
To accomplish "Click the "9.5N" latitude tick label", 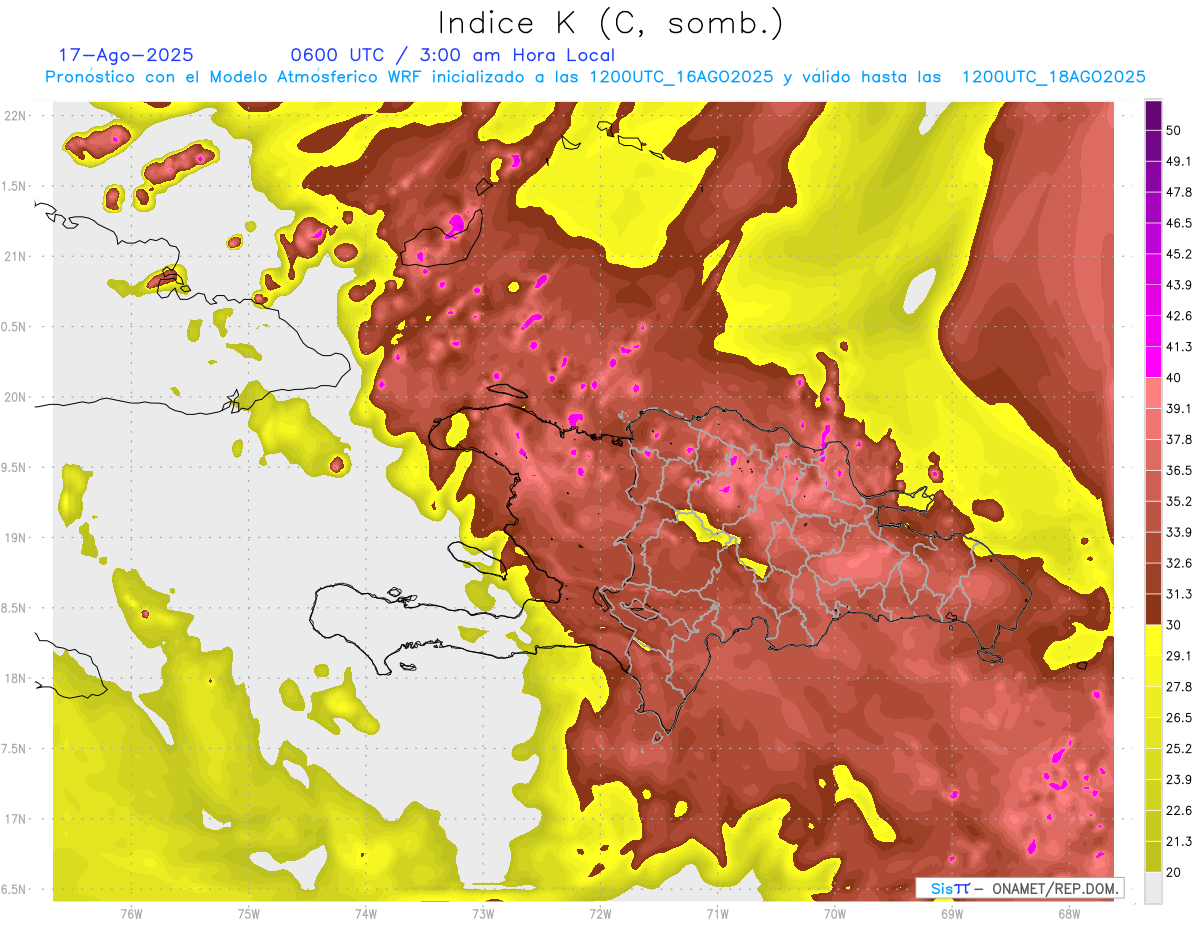I will click(x=15, y=467).
